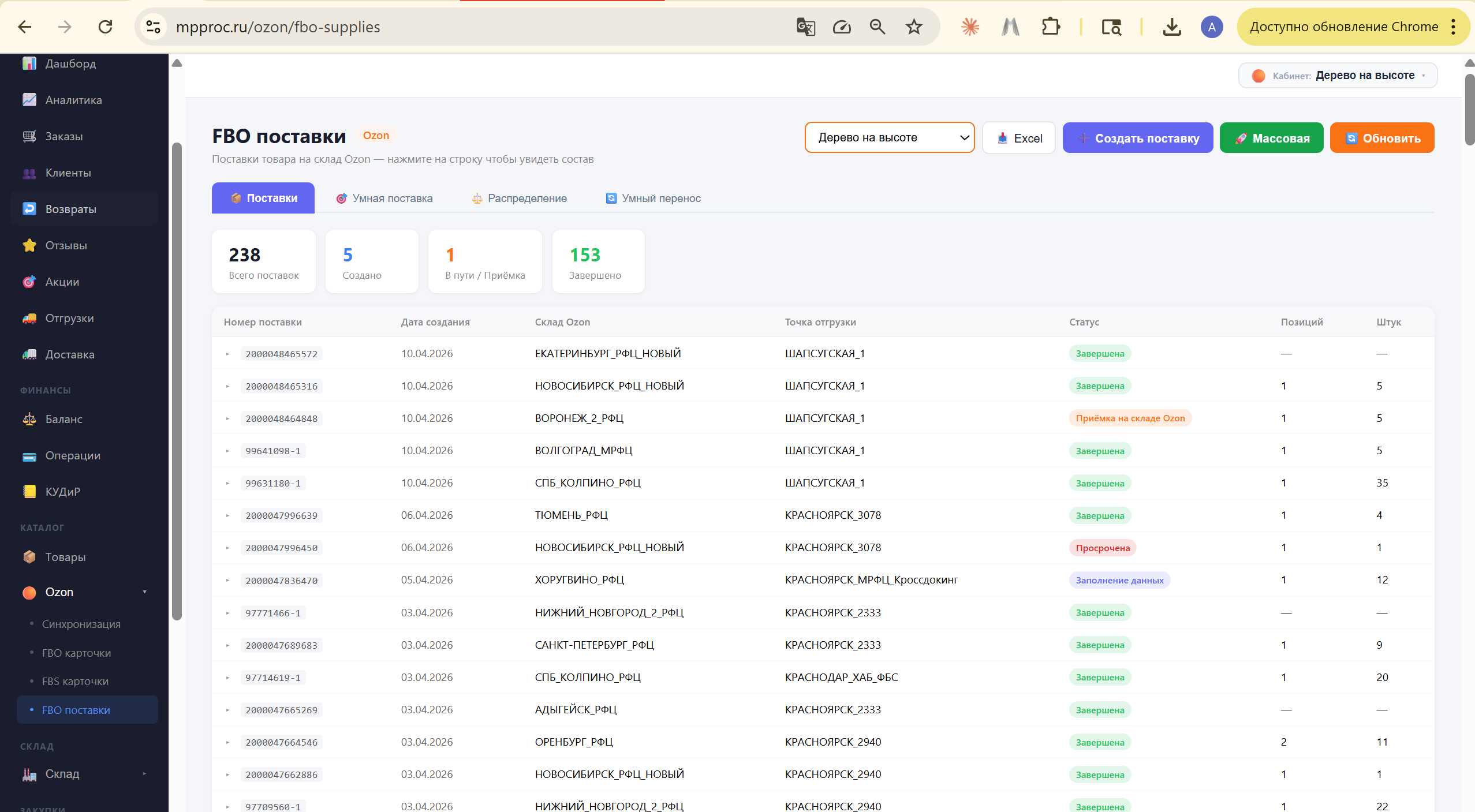Open Google Translate icon in address bar
This screenshot has width=1475, height=812.
pos(805,27)
